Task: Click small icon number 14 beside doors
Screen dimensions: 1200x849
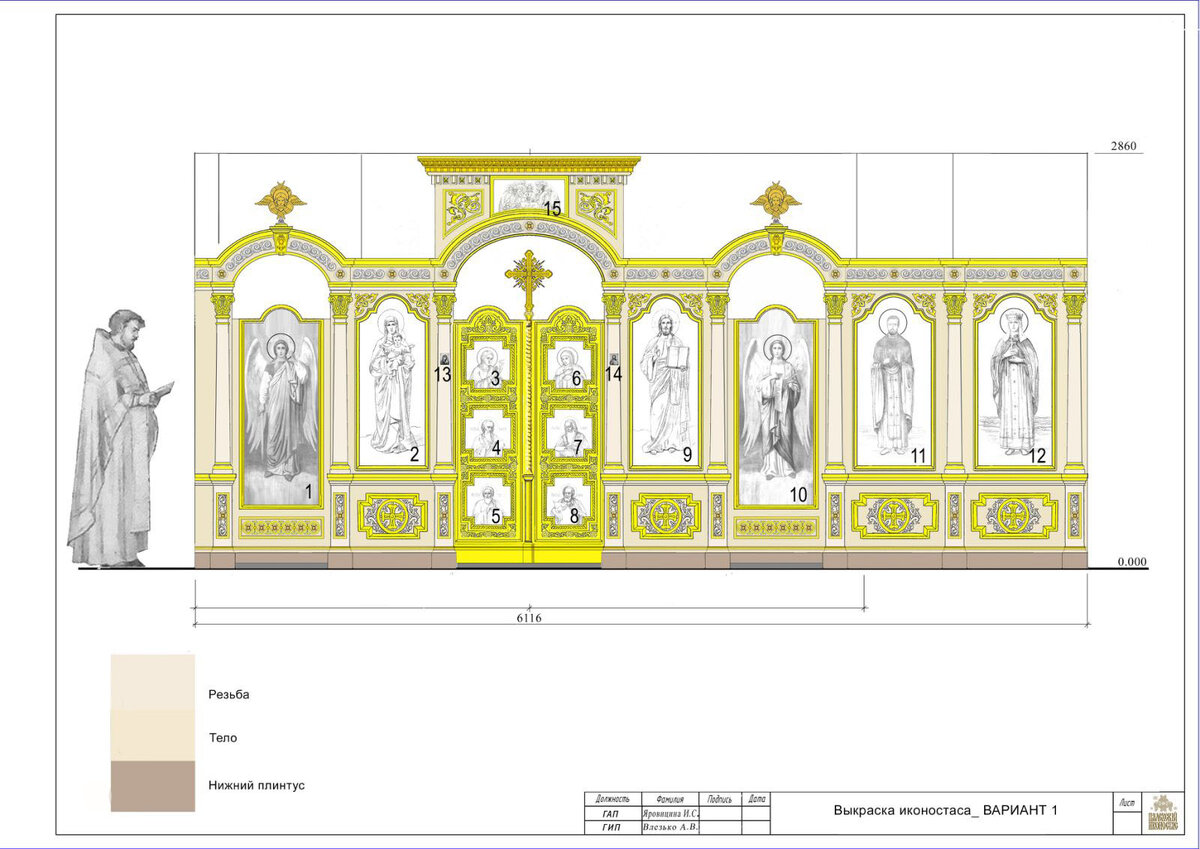Action: (x=614, y=359)
